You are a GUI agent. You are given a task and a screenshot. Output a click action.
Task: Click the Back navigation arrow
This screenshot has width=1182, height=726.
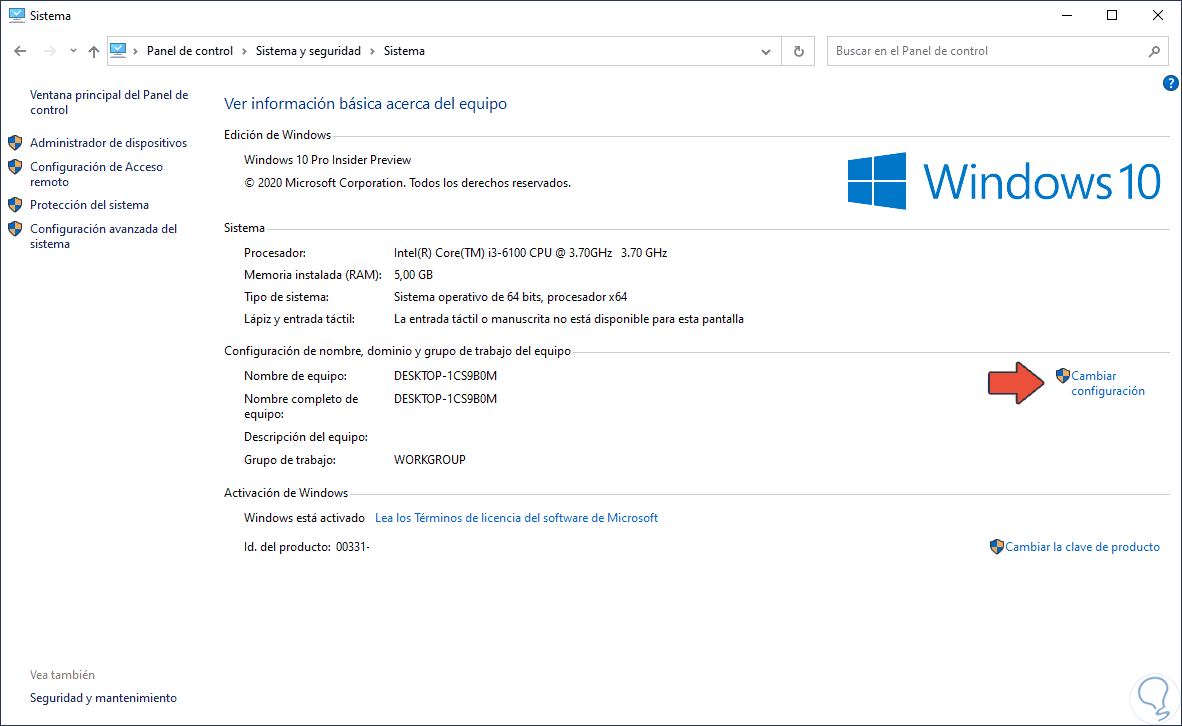point(20,51)
